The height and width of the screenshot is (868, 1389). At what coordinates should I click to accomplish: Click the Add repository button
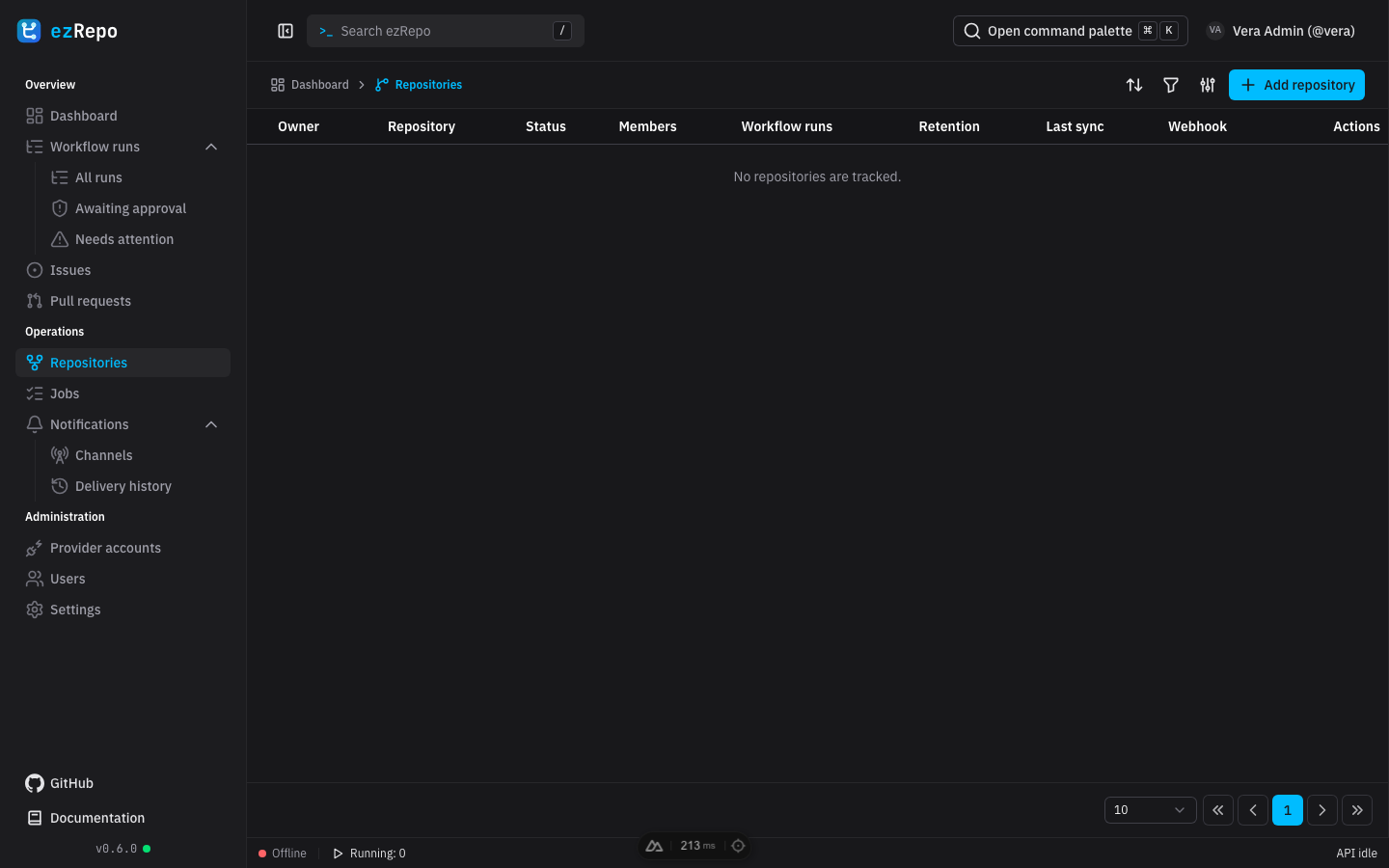(1296, 85)
